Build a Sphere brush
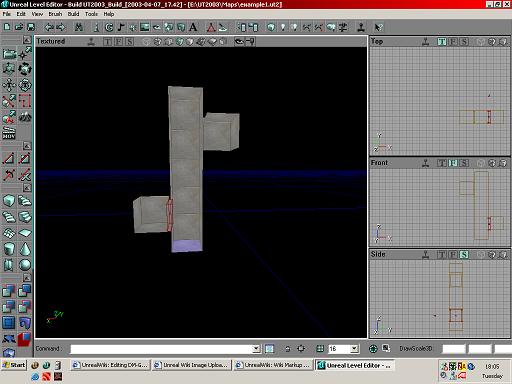Viewport: 512px width, 384px height. 25,265
